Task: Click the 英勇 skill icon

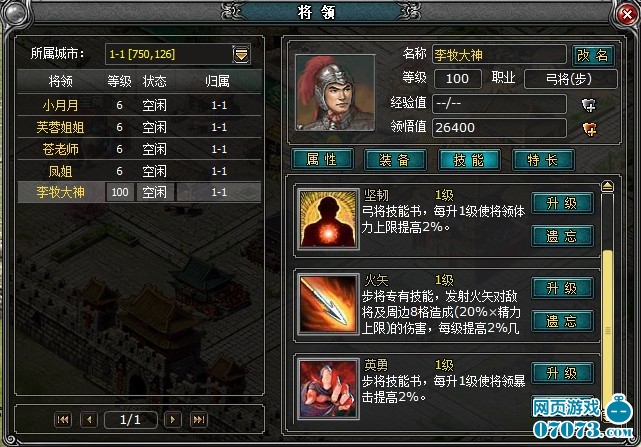Action: [x=328, y=389]
